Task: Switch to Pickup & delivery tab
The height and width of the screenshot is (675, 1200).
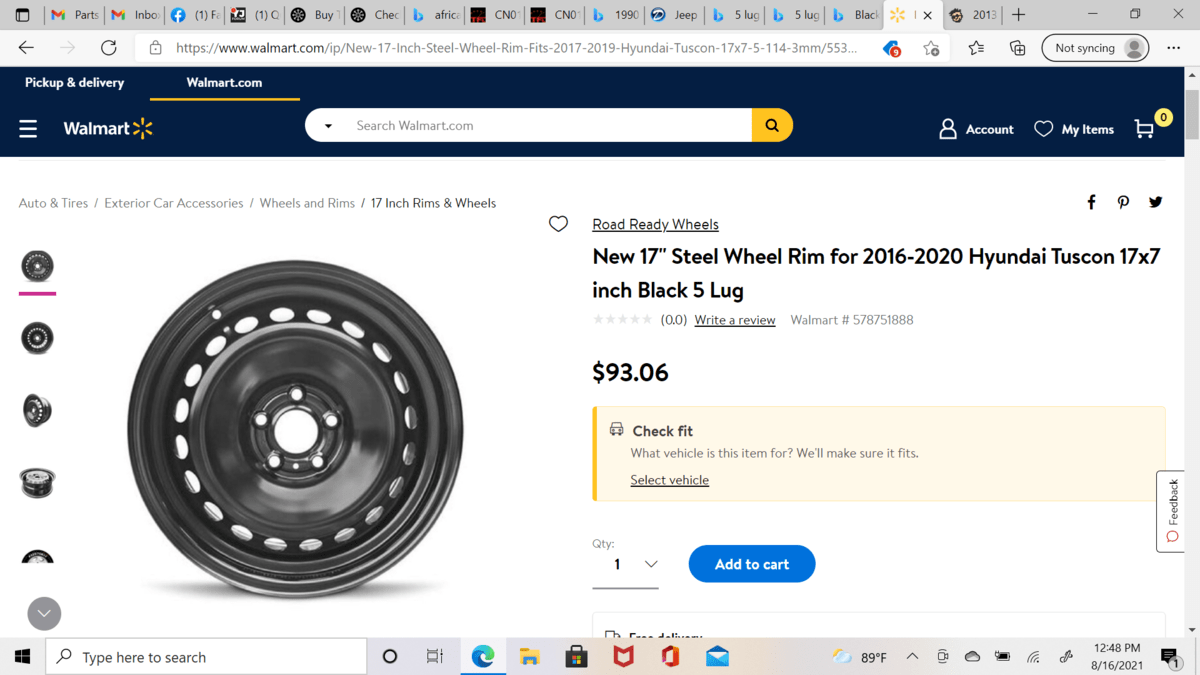Action: pyautogui.click(x=75, y=82)
